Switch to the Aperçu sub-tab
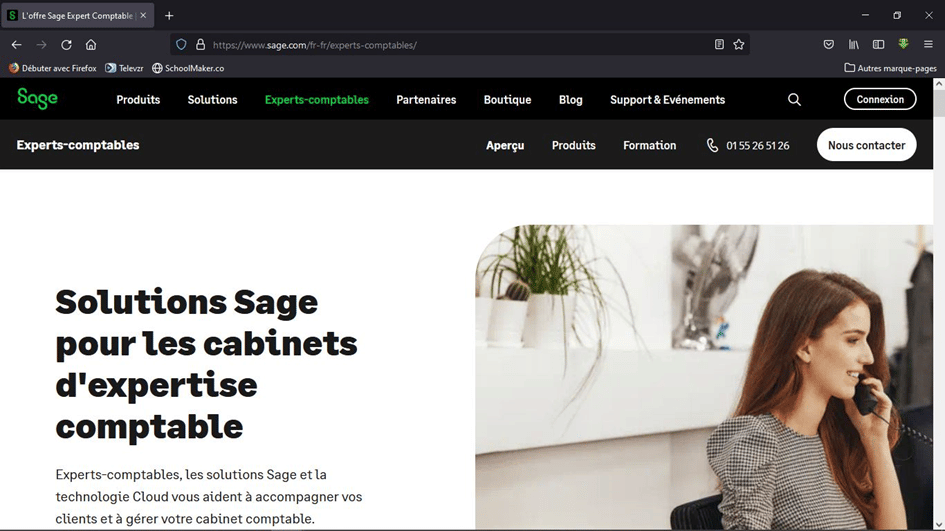Image resolution: width=945 pixels, height=531 pixels. [x=505, y=145]
